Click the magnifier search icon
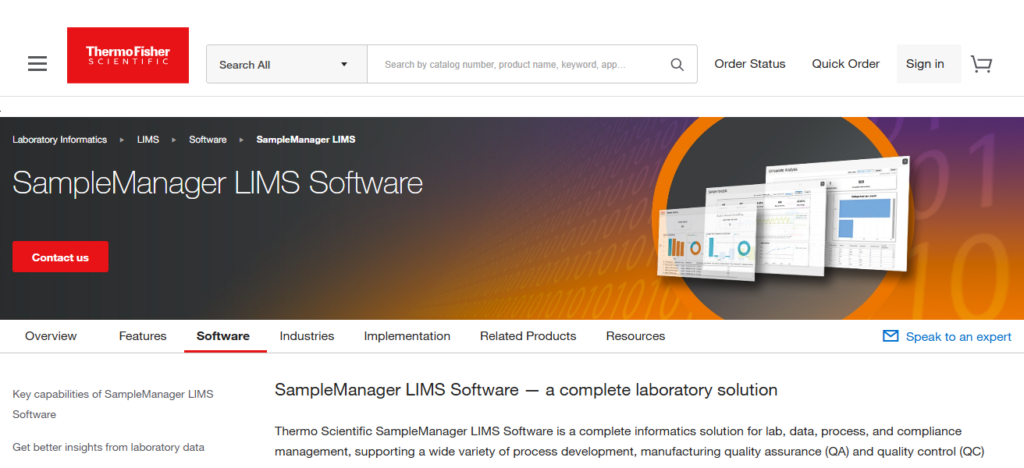Image resolution: width=1024 pixels, height=468 pixels. [x=677, y=65]
